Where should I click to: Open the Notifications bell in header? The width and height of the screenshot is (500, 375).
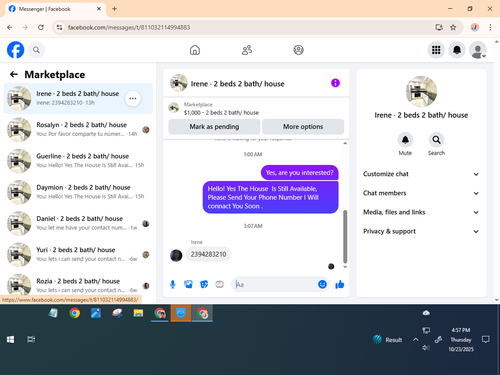[457, 50]
